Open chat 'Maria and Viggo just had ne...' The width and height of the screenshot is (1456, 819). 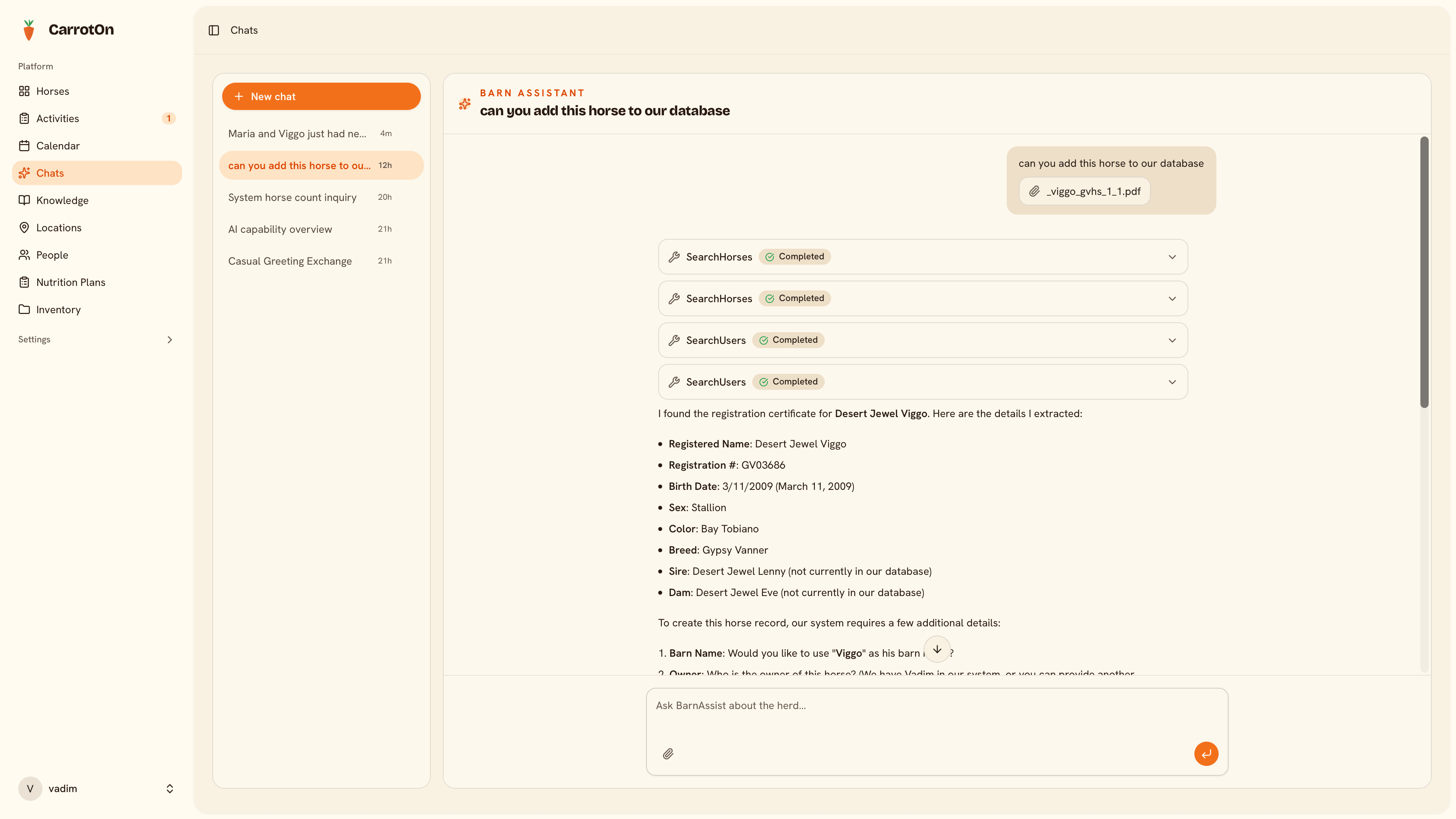(321, 134)
